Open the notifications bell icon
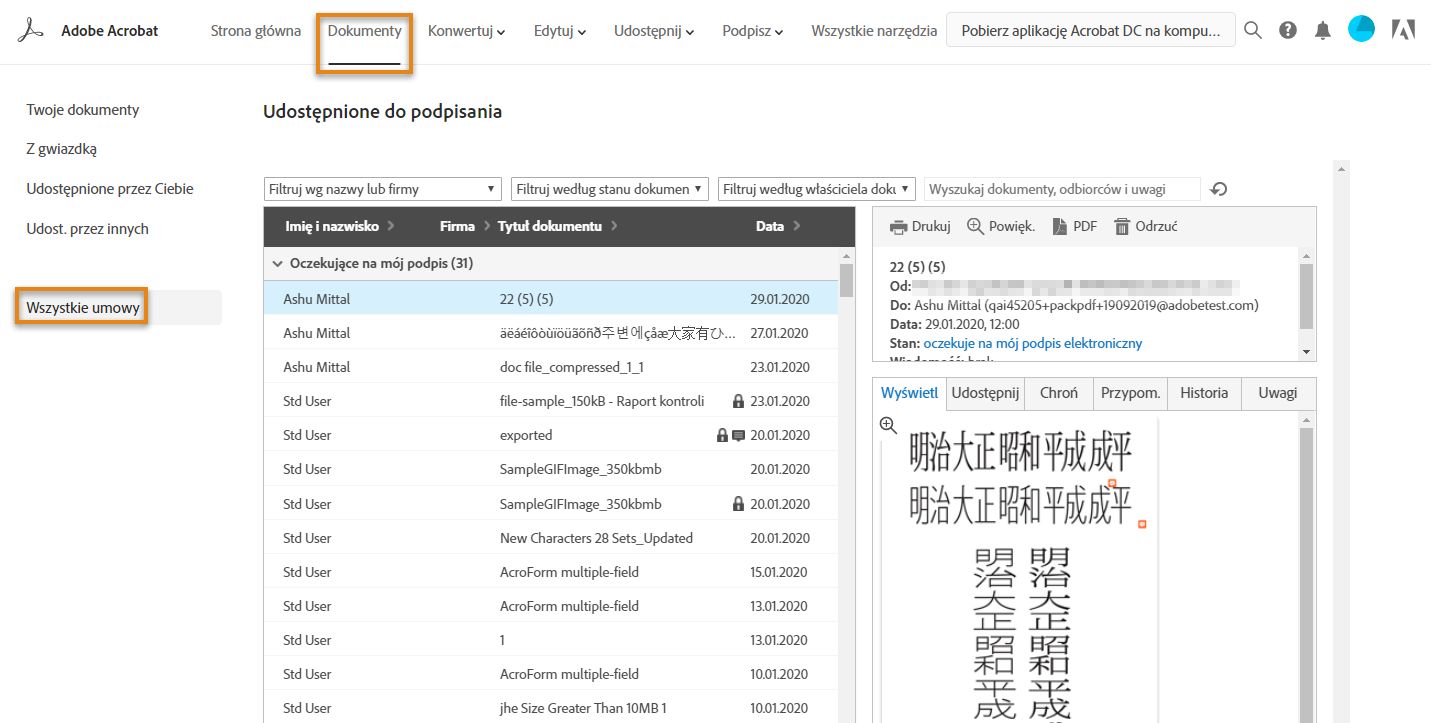 (x=1323, y=31)
